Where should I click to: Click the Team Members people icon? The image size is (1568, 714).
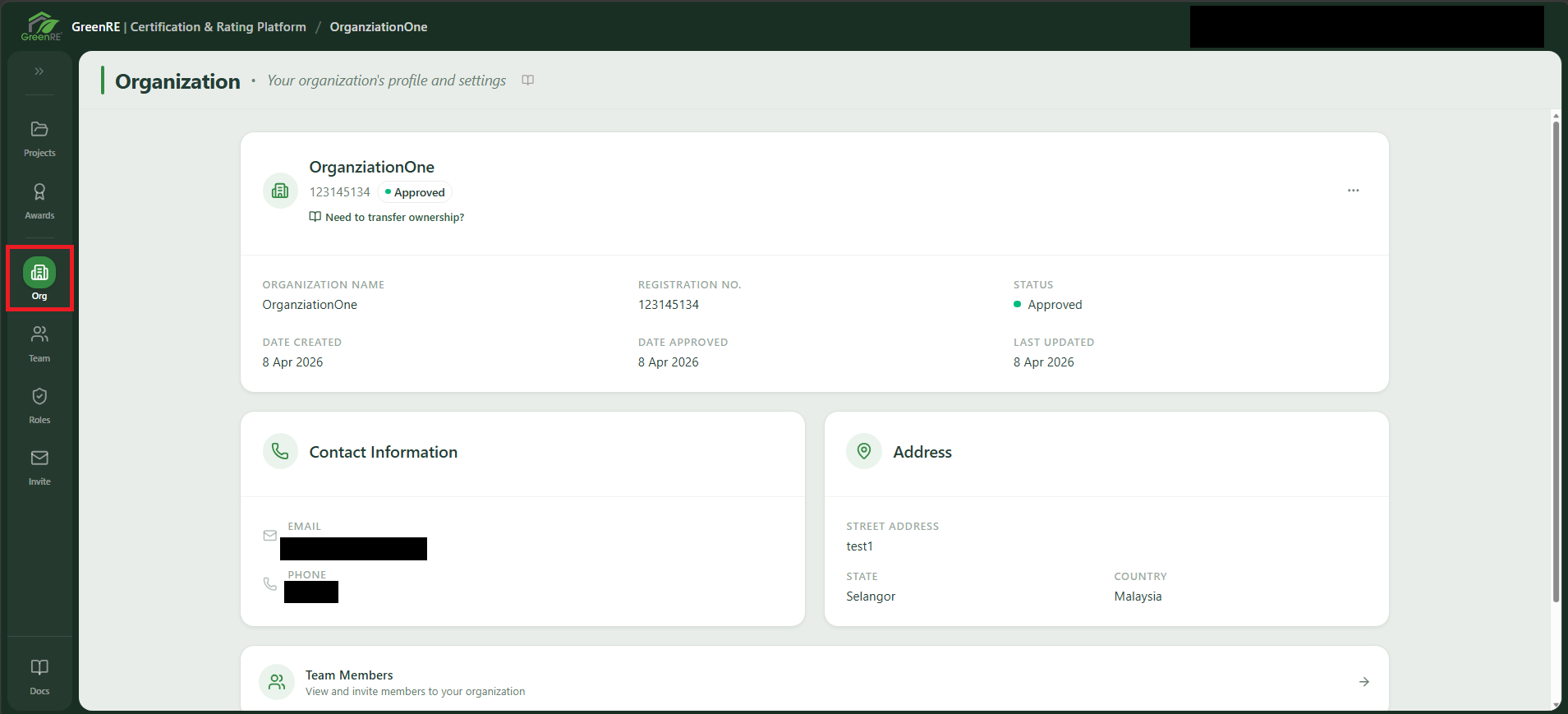coord(277,682)
